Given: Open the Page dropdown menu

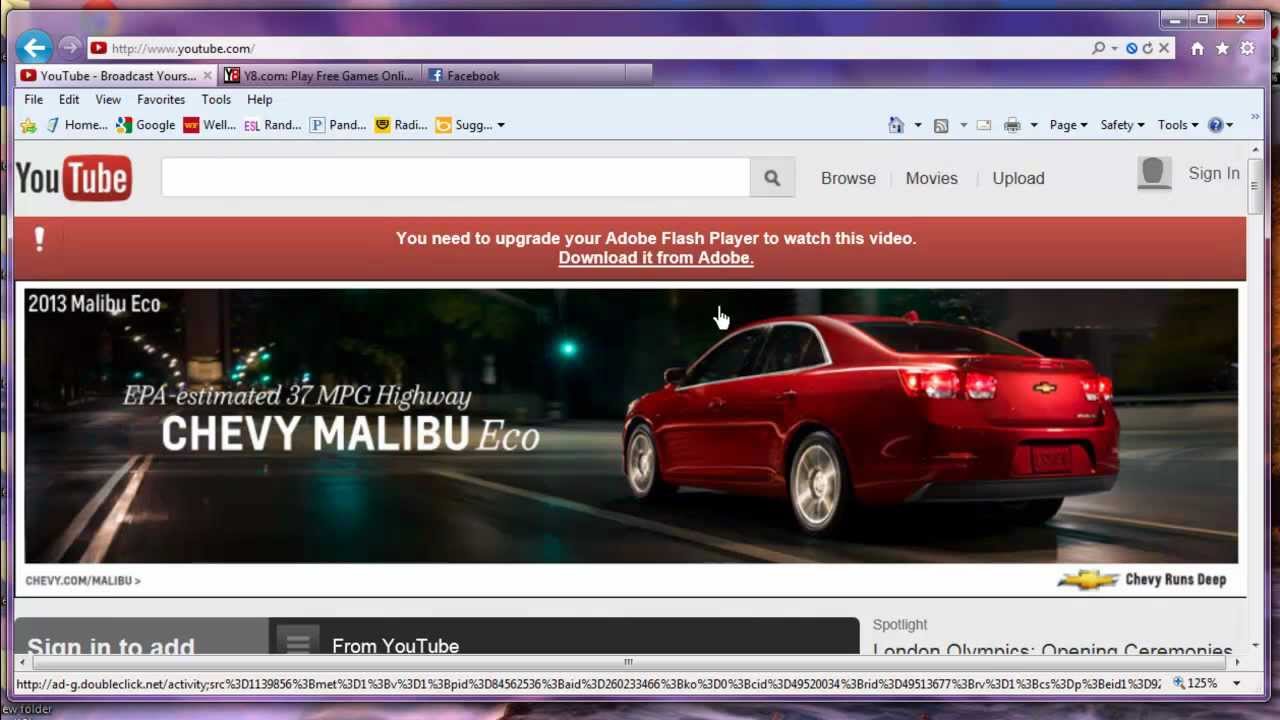Looking at the screenshot, I should tap(1068, 125).
